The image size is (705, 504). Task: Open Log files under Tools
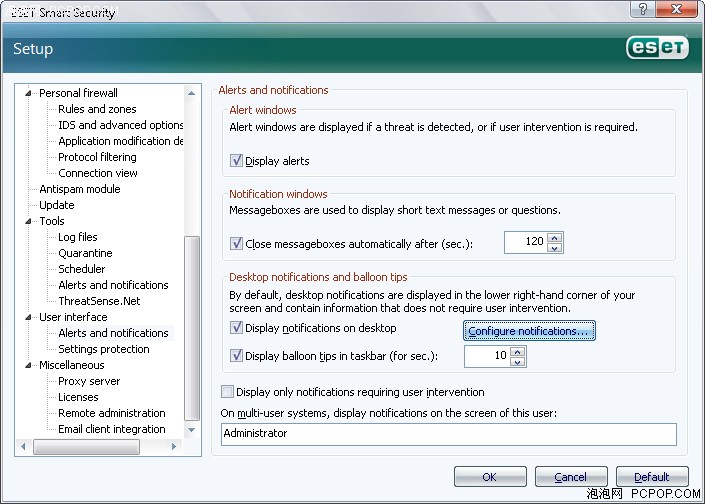78,237
